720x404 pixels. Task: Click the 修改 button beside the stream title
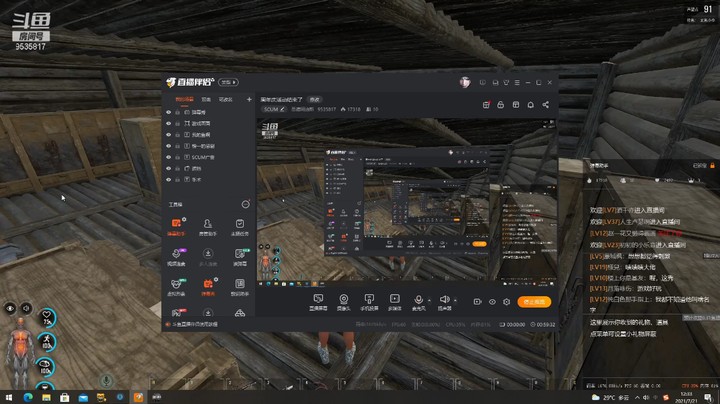click(x=315, y=99)
